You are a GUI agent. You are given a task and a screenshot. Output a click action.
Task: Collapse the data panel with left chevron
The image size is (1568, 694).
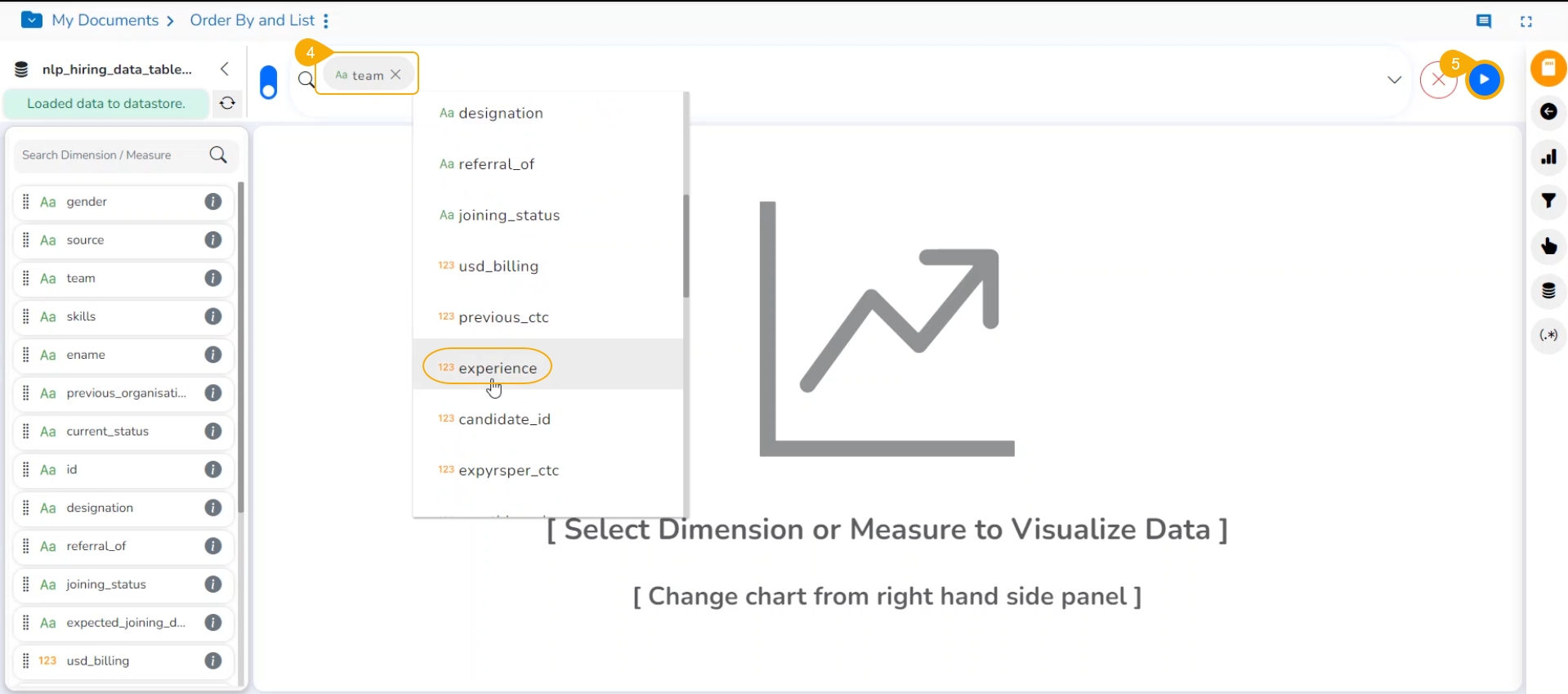[x=225, y=69]
